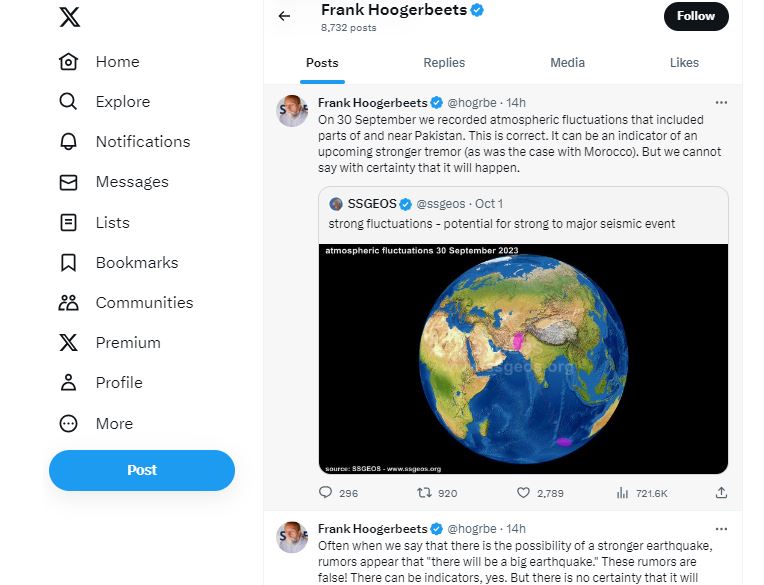The image size is (764, 585).
Task: Open the reply icon on first post
Action: (x=325, y=493)
